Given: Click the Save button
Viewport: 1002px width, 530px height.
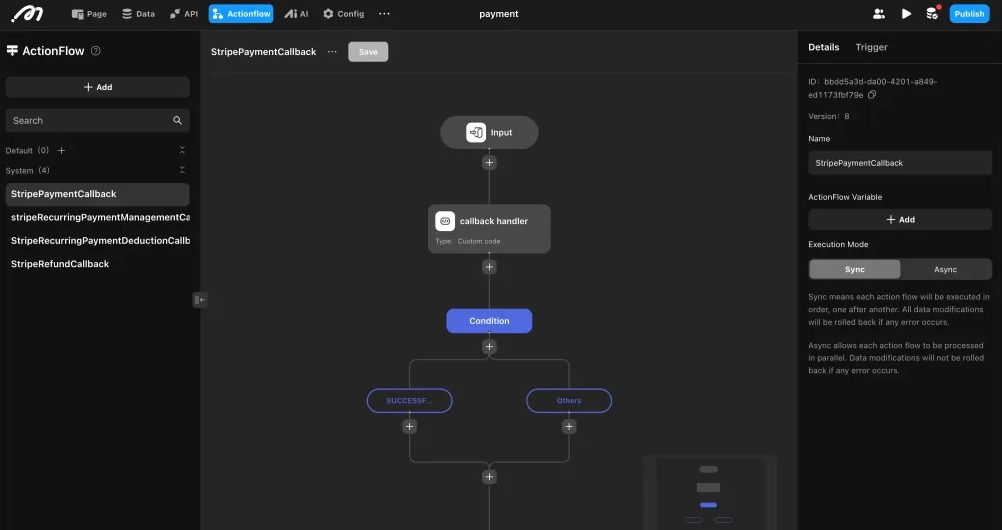Looking at the screenshot, I should (x=368, y=52).
